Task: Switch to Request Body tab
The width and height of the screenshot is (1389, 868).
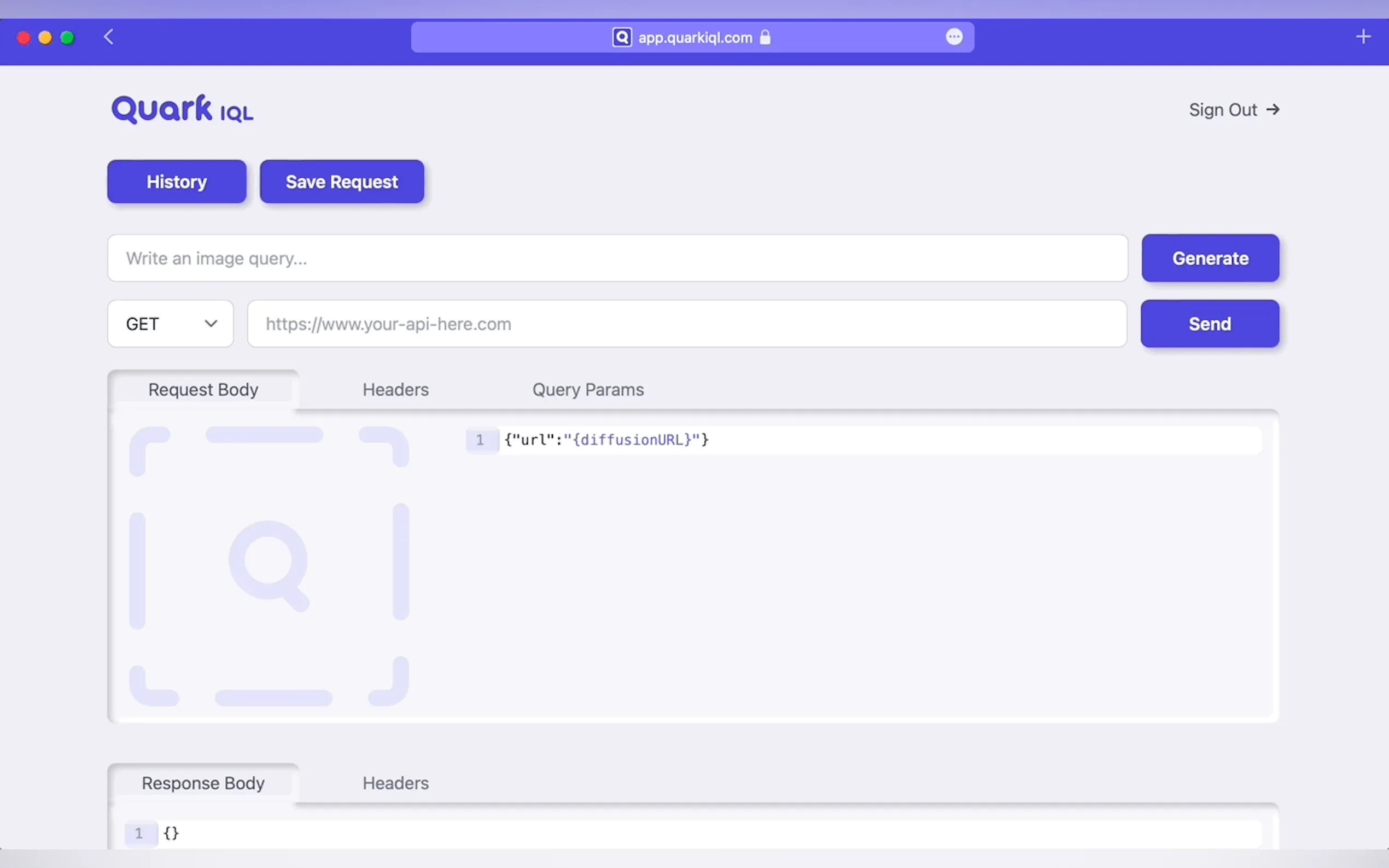Action: [x=203, y=390]
